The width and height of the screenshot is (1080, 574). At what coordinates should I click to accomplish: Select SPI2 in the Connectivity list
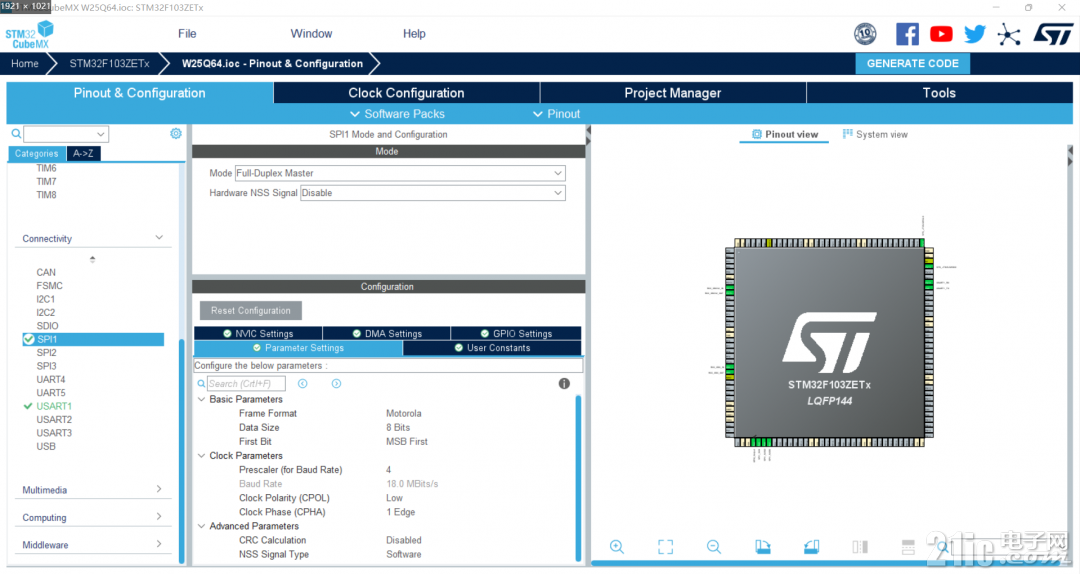(x=46, y=352)
